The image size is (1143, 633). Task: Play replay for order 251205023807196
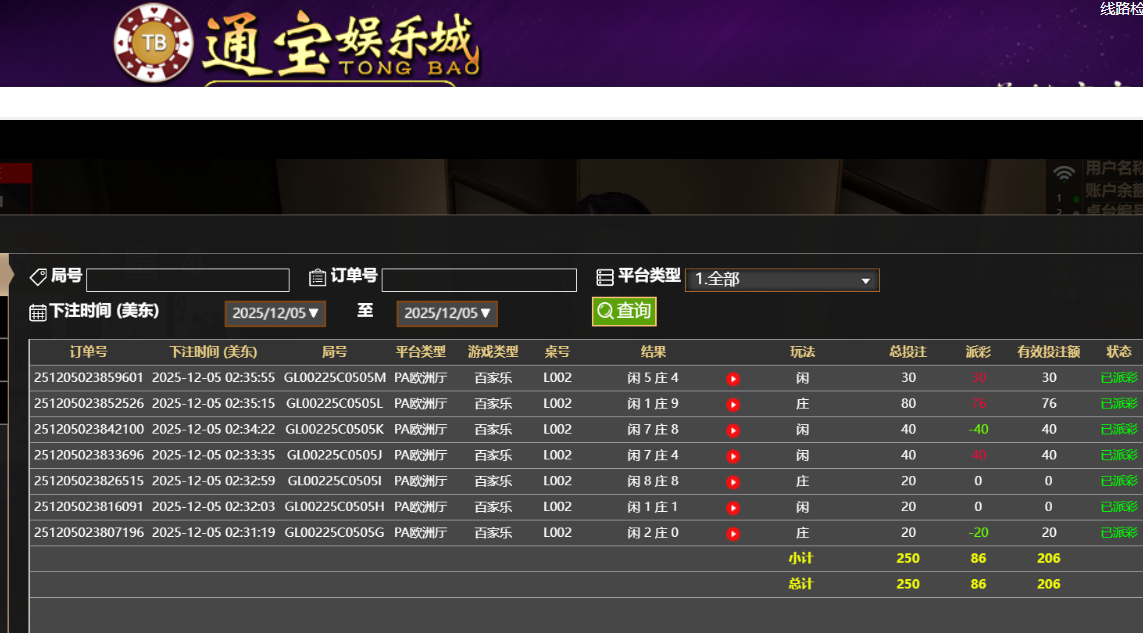[733, 534]
